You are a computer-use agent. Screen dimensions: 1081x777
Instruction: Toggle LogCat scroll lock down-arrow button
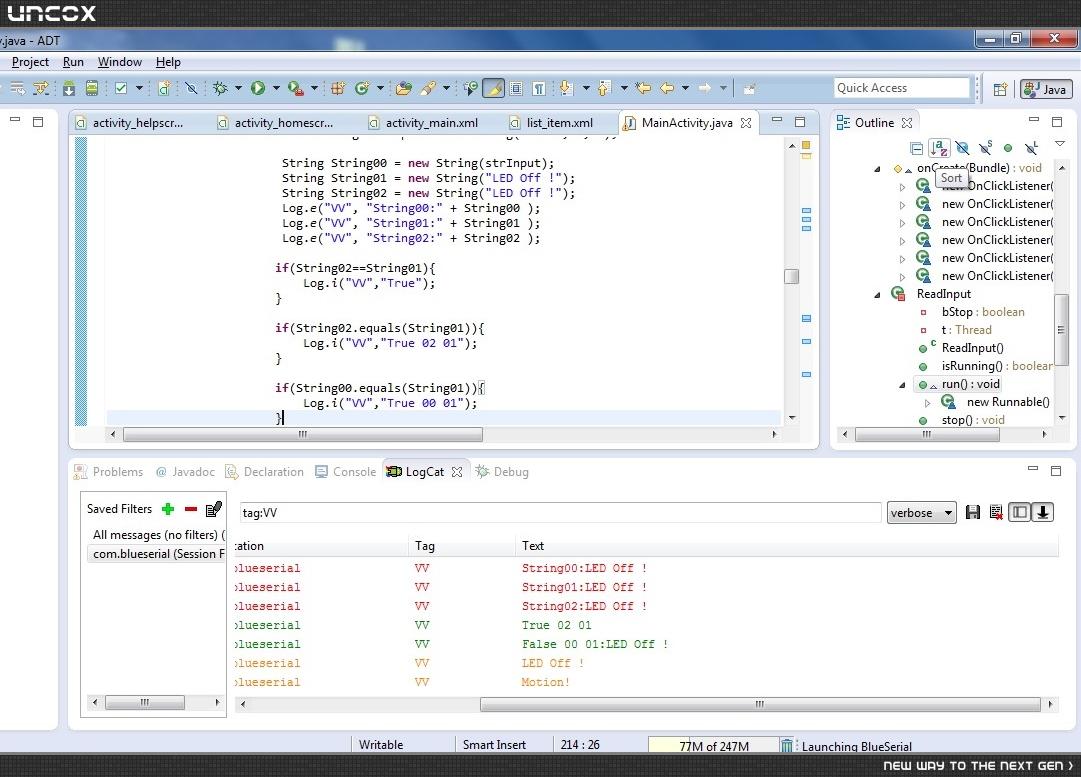click(x=1042, y=512)
